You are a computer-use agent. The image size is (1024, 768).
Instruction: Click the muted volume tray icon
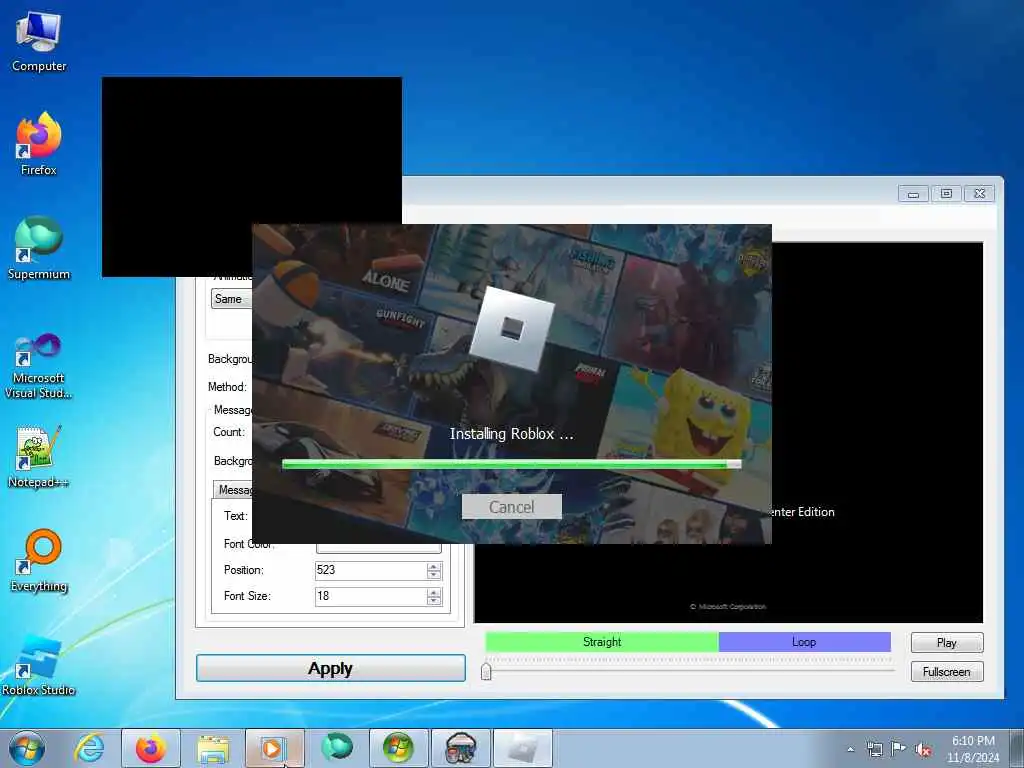tap(923, 750)
